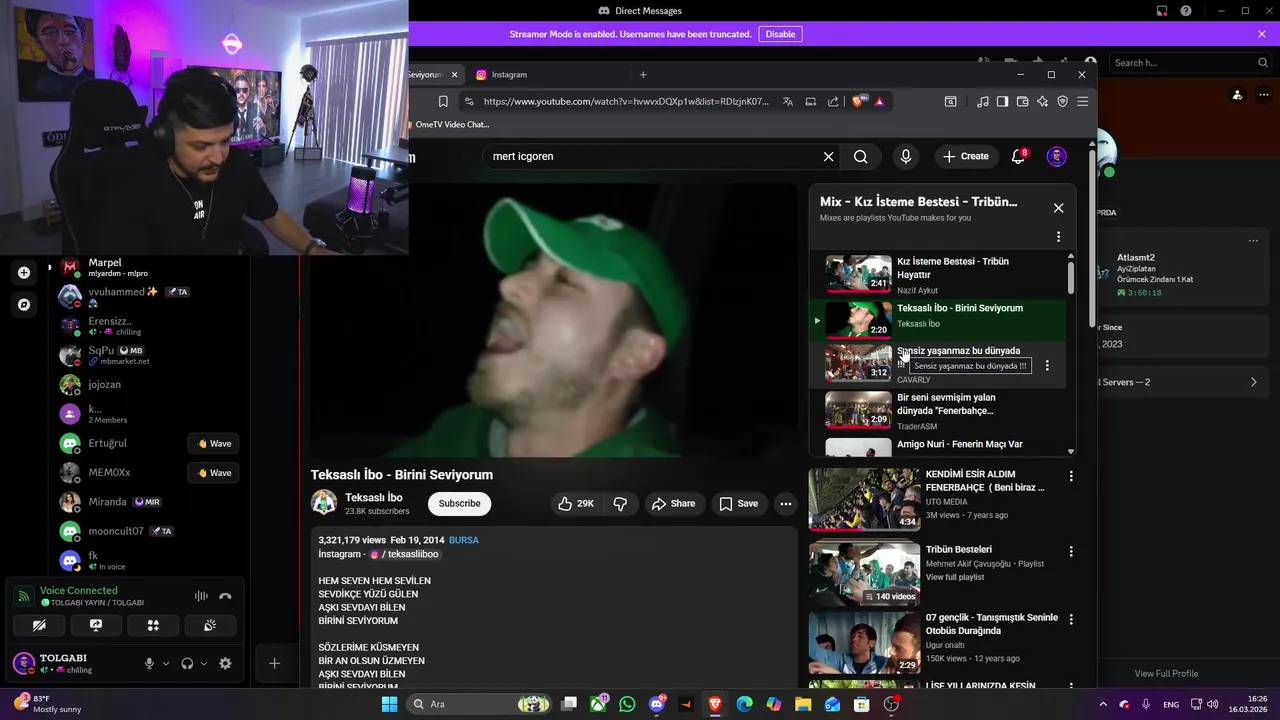Mute Discord microphone

149,663
